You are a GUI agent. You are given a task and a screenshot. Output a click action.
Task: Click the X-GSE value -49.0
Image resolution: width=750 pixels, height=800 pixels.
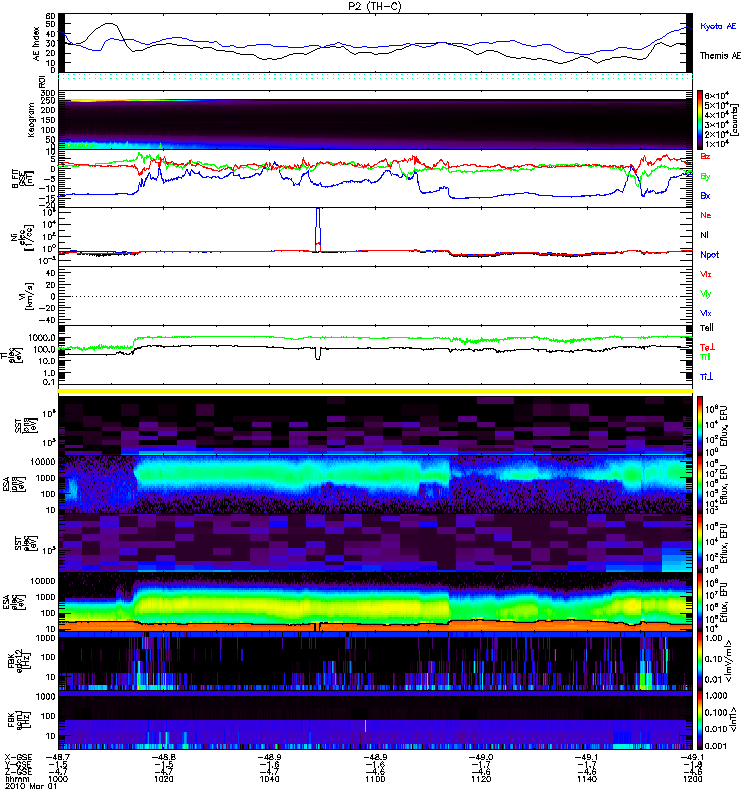(x=481, y=757)
